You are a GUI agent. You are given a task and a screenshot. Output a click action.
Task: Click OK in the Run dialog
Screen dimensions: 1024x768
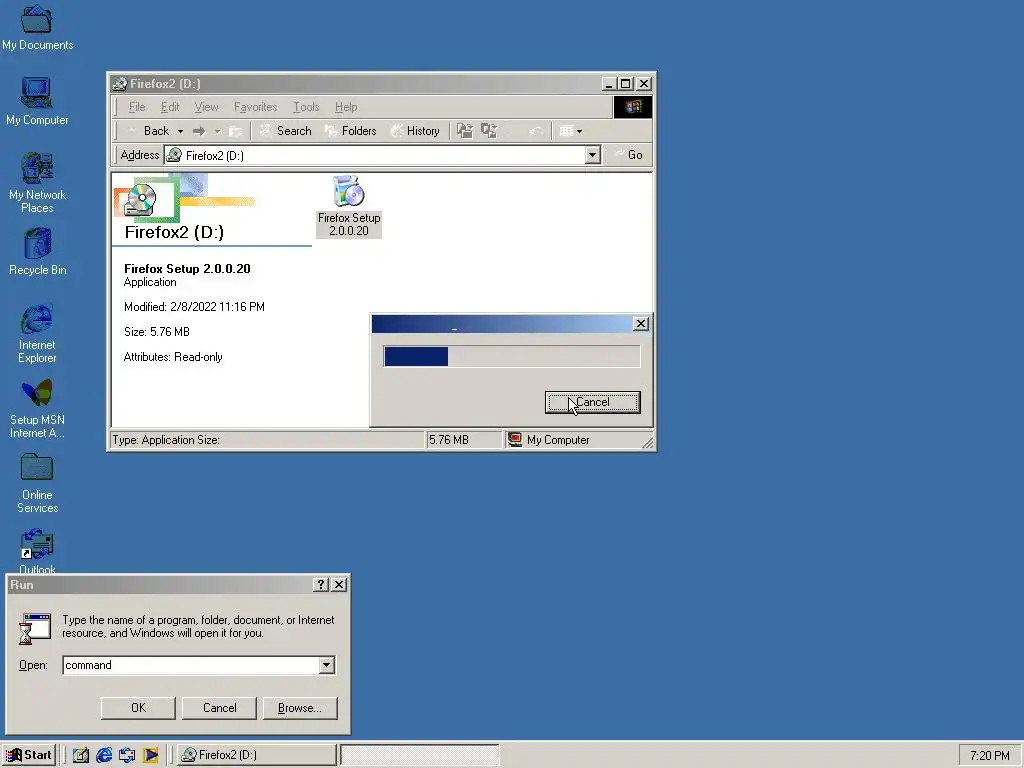(x=138, y=708)
